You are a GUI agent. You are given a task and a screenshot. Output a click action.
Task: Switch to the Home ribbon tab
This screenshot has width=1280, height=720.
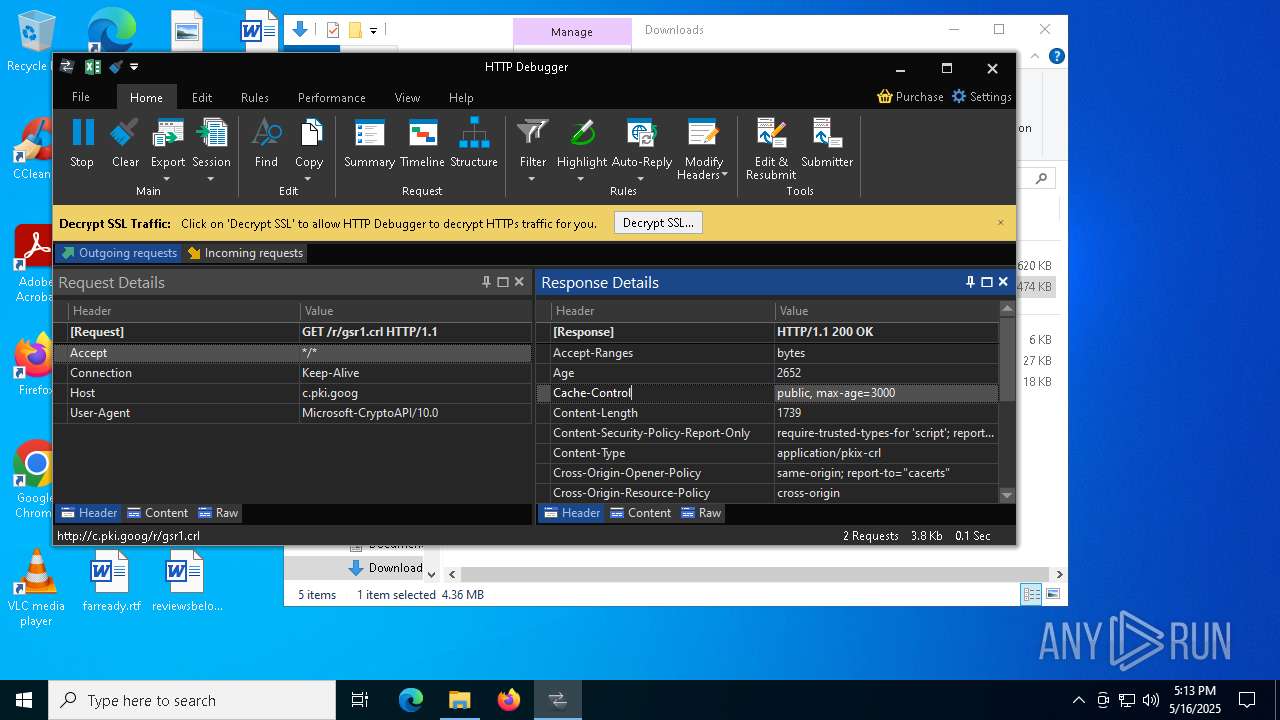146,97
